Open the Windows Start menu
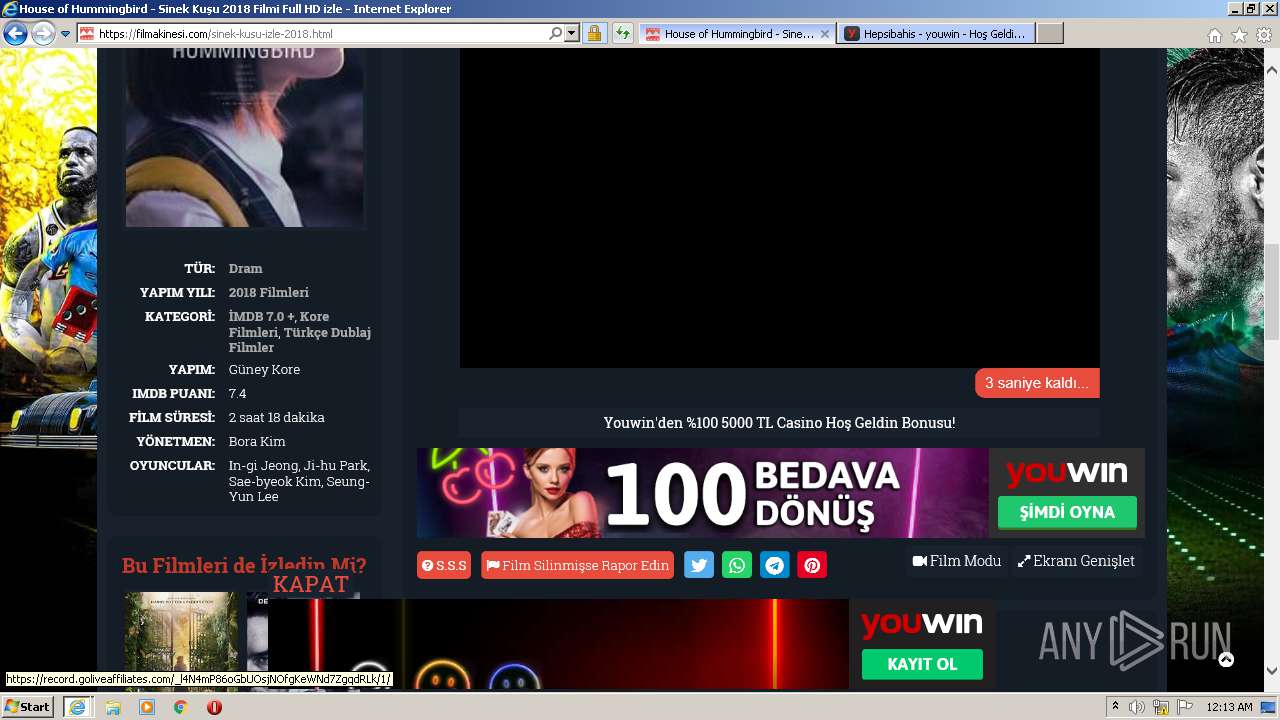This screenshot has height=720, width=1280. click(x=28, y=706)
